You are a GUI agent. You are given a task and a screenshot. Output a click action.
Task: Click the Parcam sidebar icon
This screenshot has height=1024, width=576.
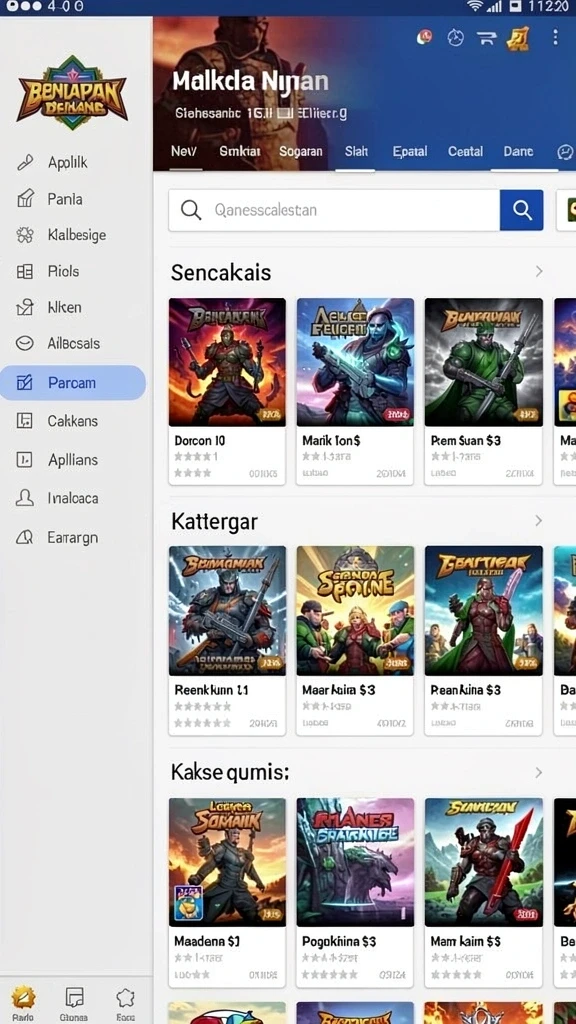25,383
